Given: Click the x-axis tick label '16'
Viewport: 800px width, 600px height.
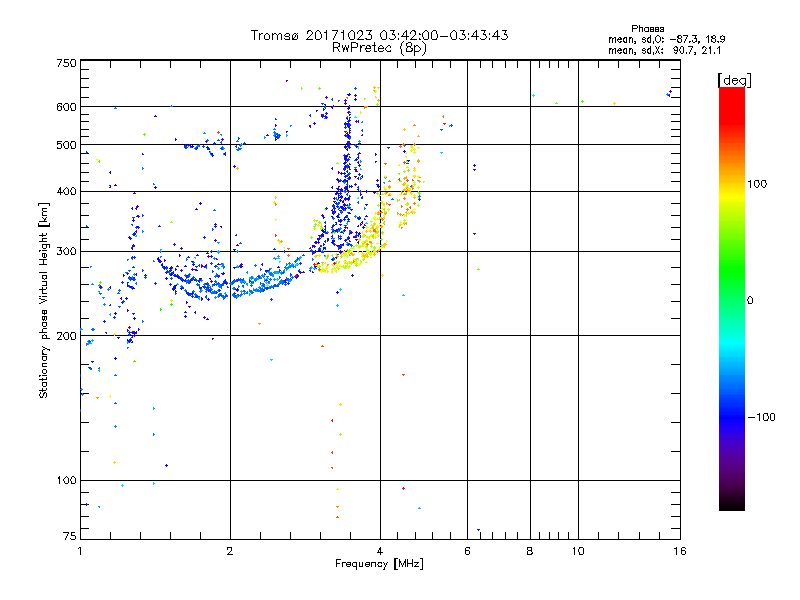Looking at the screenshot, I should [680, 551].
